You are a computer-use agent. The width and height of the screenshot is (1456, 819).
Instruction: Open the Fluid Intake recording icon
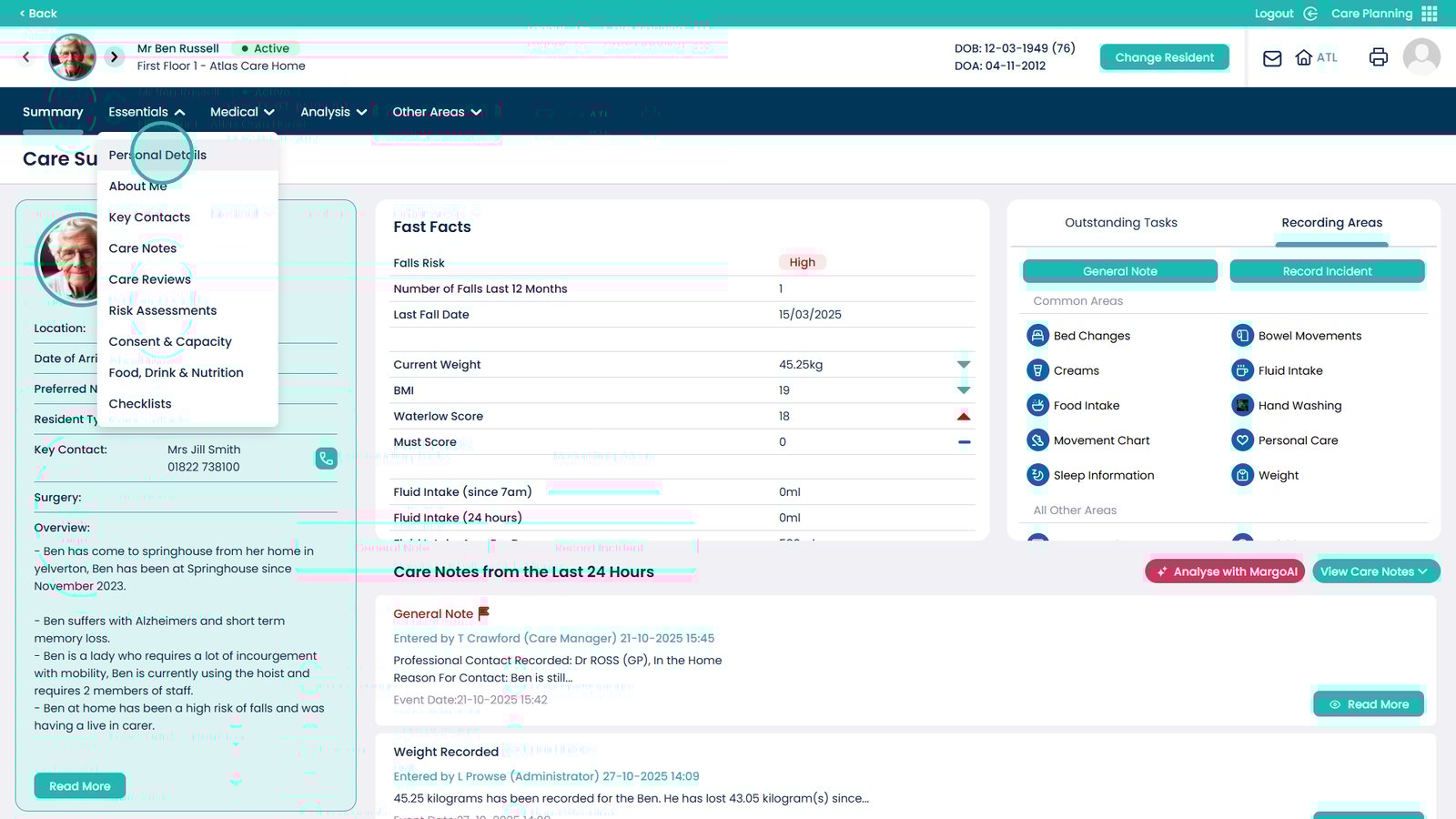click(1242, 370)
